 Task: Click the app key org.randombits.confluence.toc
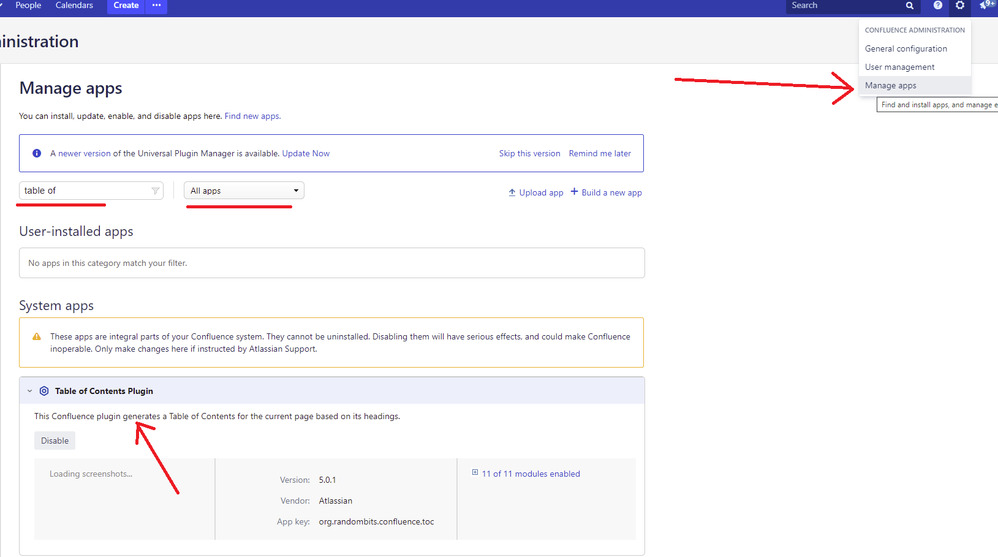[376, 521]
